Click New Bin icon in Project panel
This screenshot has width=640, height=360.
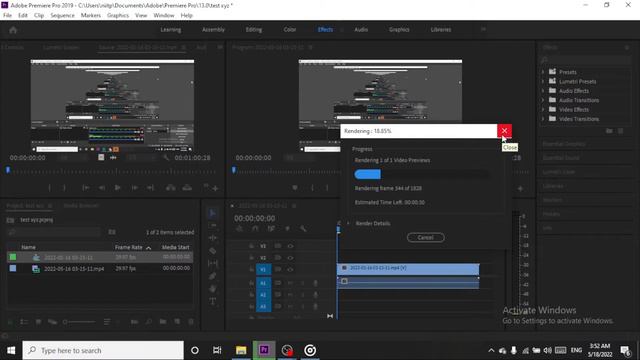(x=163, y=322)
